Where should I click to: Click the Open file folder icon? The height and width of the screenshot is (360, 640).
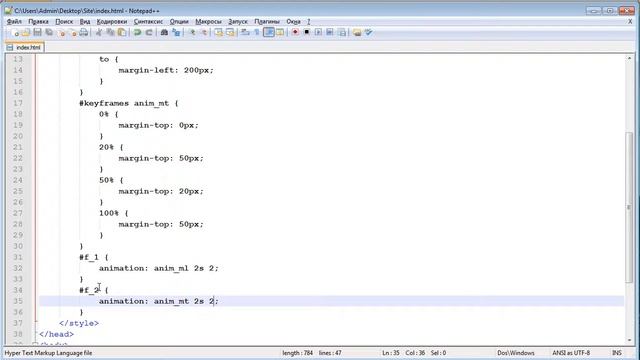(26, 33)
